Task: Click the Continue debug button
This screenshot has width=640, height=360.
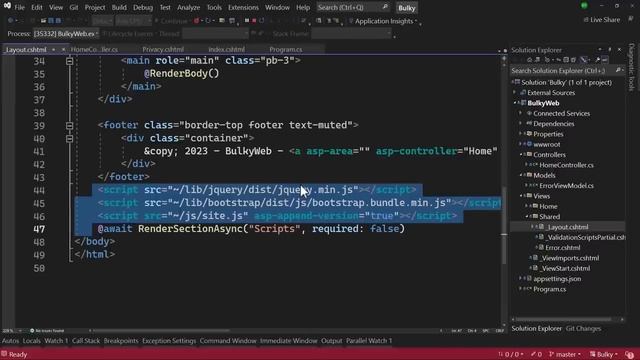Action: click(x=171, y=20)
